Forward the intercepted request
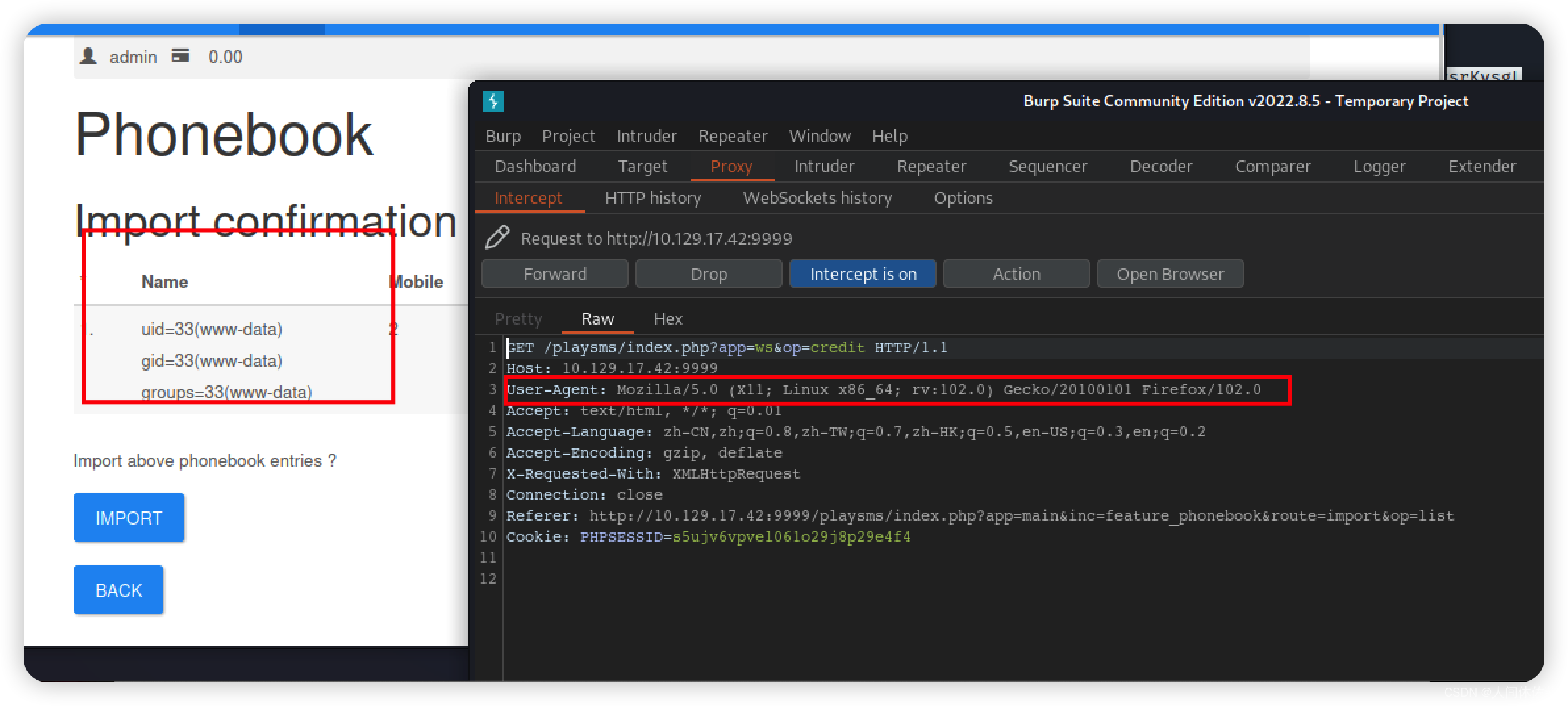1568x706 pixels. [555, 273]
